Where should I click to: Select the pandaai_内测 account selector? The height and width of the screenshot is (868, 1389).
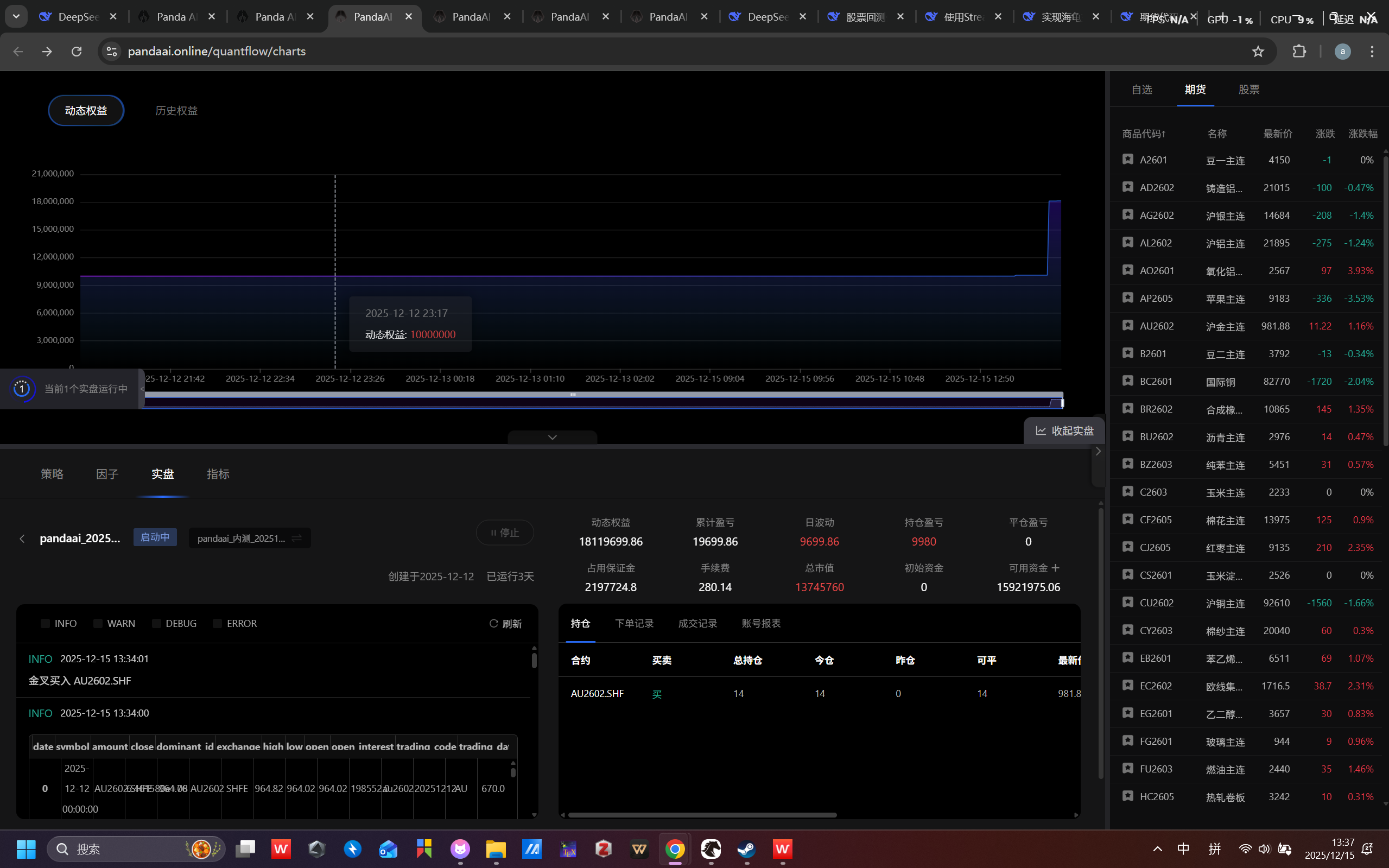250,538
